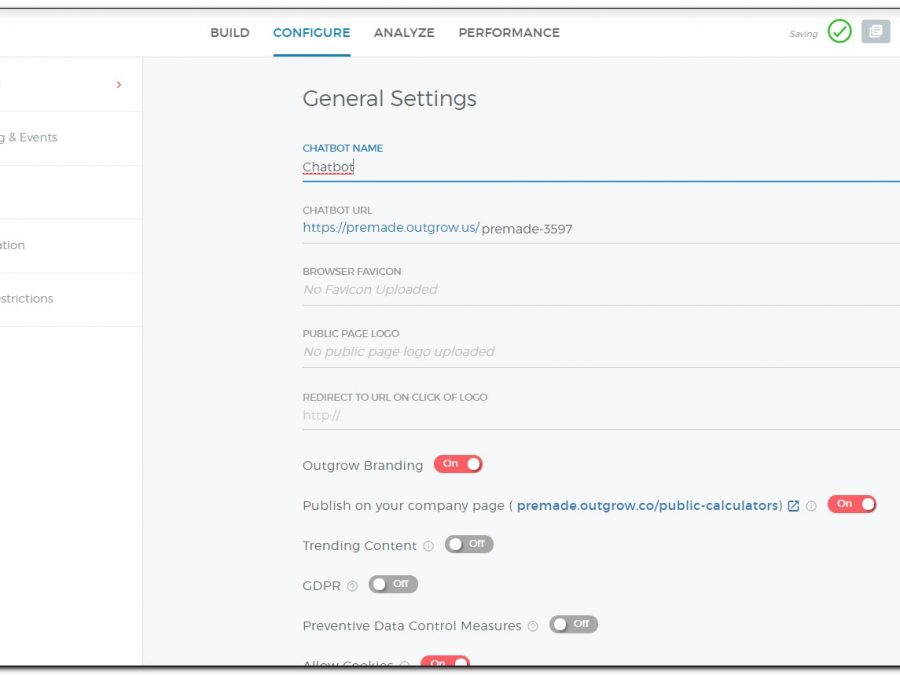Click the Preventive Data Control Measures help icon

532,626
